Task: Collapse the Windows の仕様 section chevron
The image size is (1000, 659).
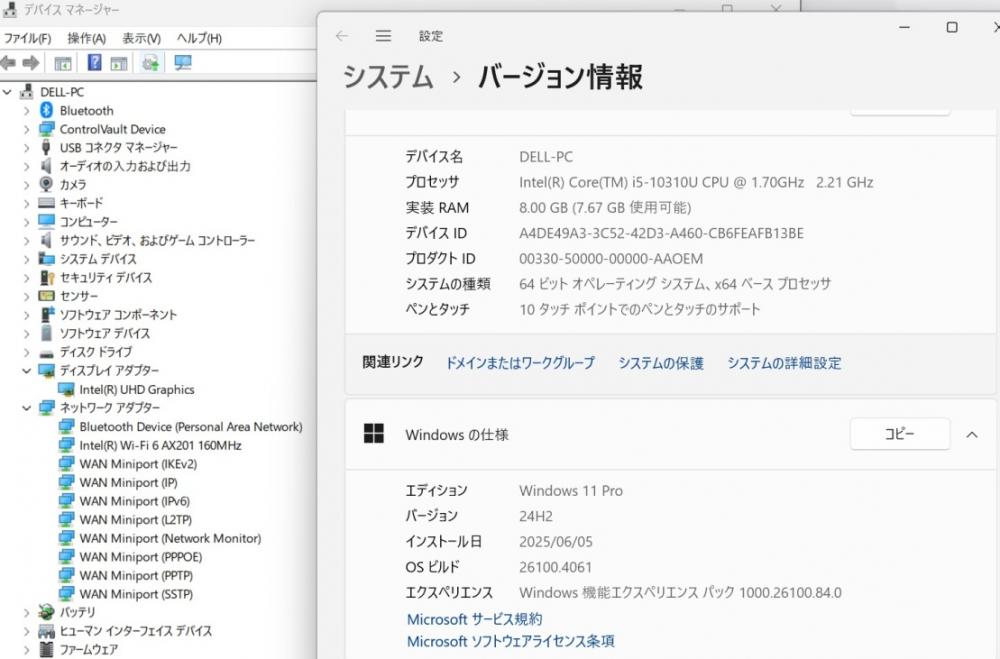Action: click(972, 434)
